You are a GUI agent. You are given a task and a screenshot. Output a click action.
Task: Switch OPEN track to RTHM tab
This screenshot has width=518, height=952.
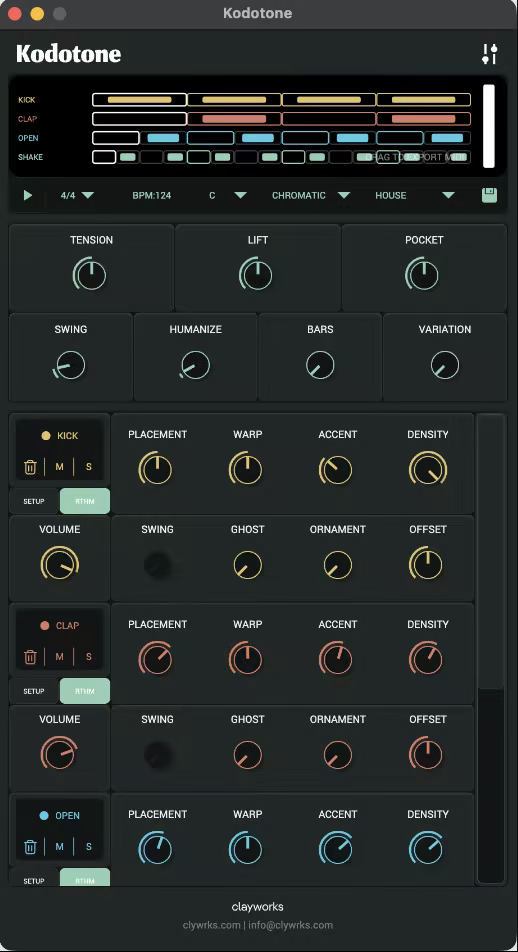coord(85,878)
